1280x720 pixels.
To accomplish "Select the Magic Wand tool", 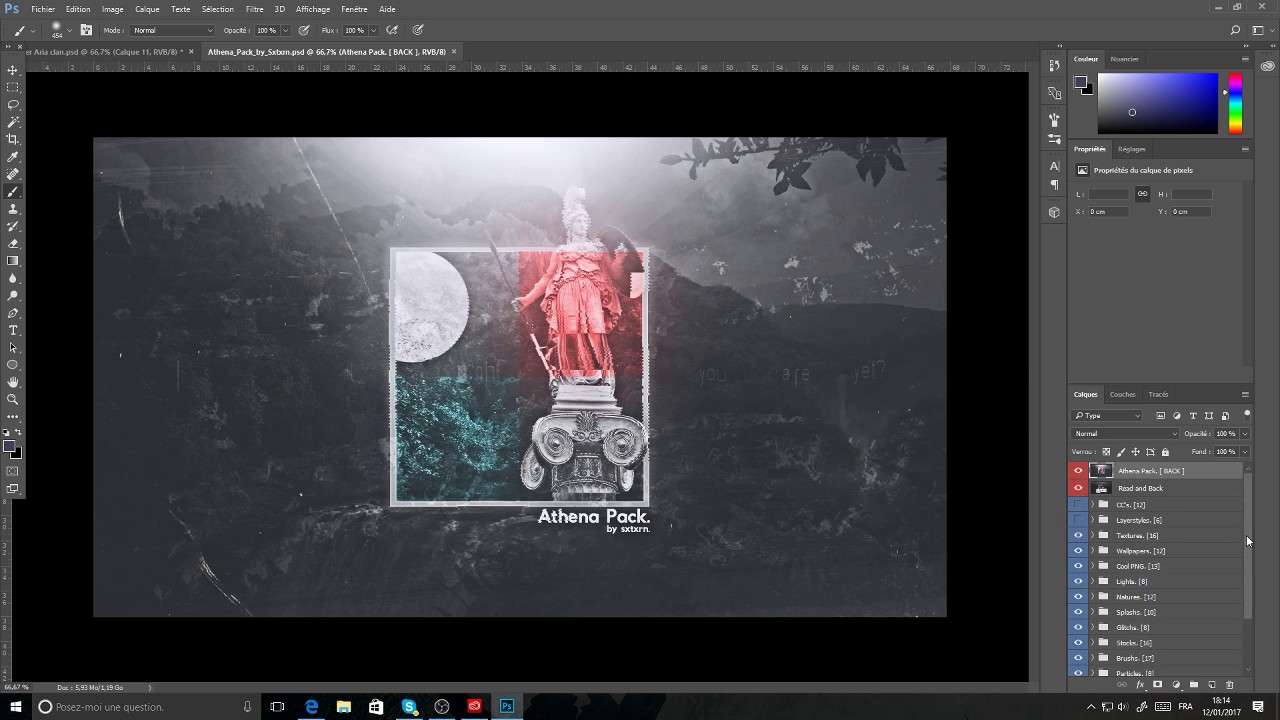I will [13, 122].
